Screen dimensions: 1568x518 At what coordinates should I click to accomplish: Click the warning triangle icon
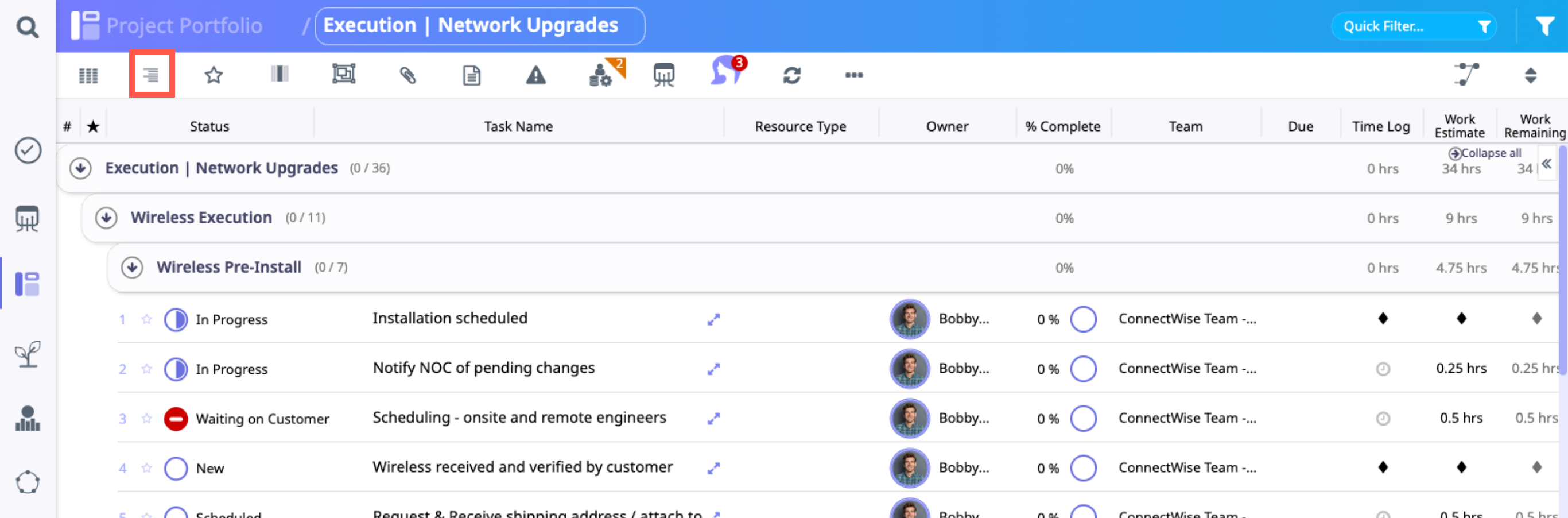click(535, 76)
